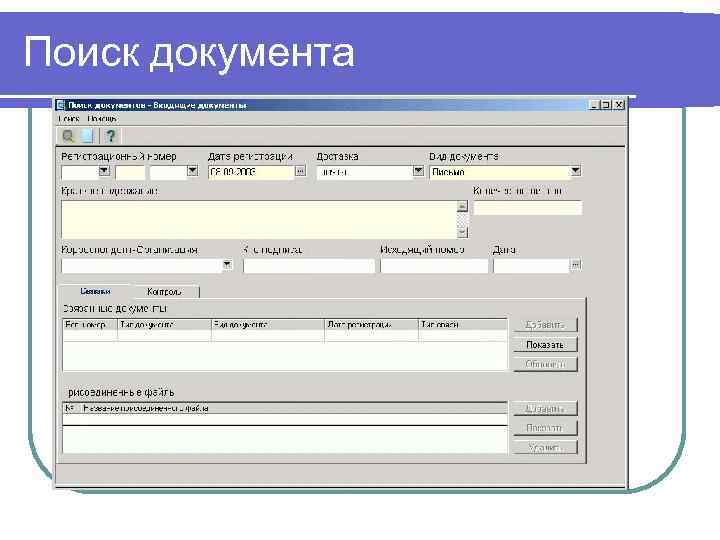Click the Дата регистрации date field
The image size is (720, 540).
pyautogui.click(x=251, y=172)
